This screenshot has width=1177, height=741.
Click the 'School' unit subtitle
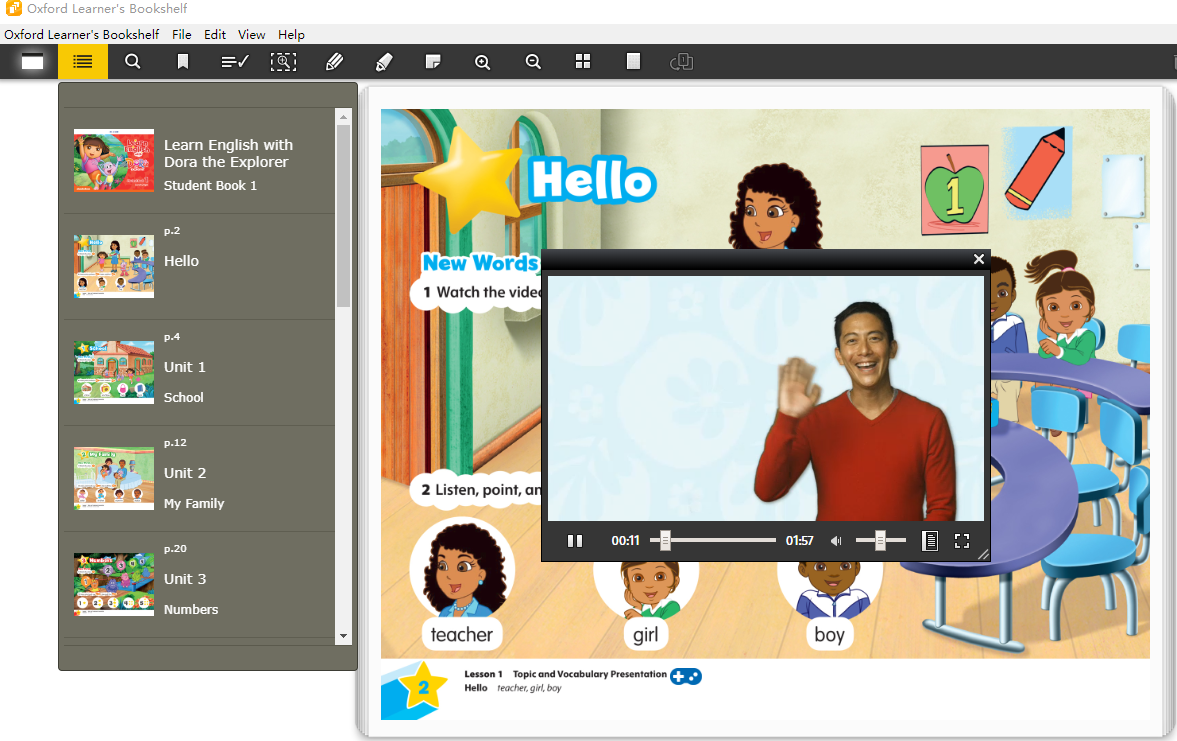pos(184,398)
